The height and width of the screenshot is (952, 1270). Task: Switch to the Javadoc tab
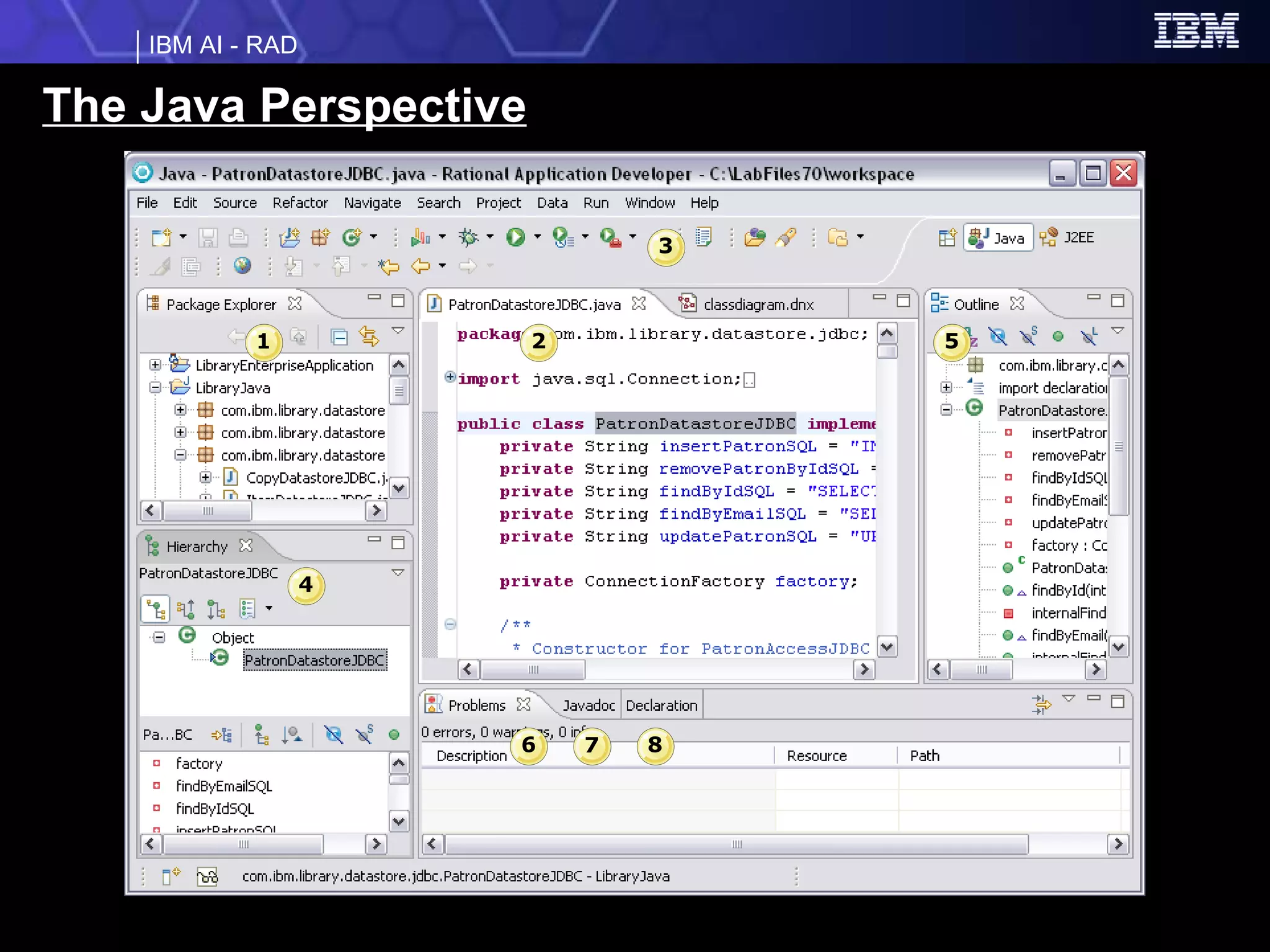coord(588,705)
